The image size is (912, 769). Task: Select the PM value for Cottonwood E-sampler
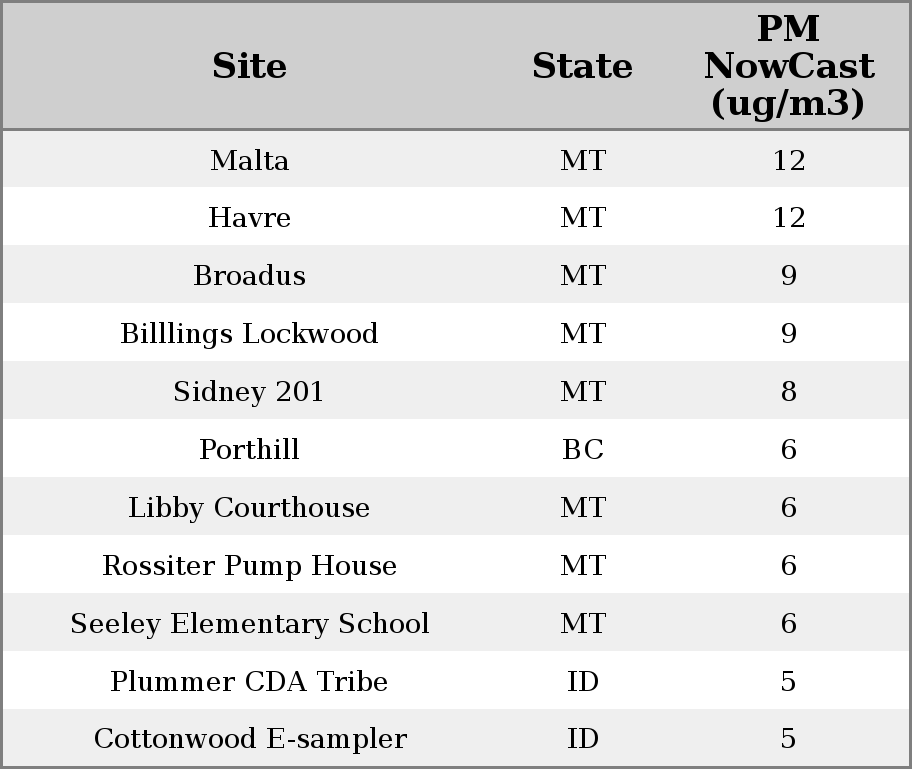(x=788, y=739)
